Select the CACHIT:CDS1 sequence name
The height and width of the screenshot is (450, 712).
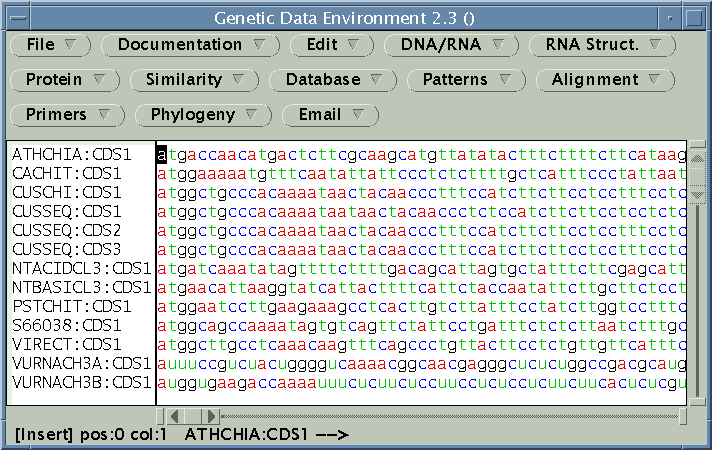pyautogui.click(x=67, y=173)
